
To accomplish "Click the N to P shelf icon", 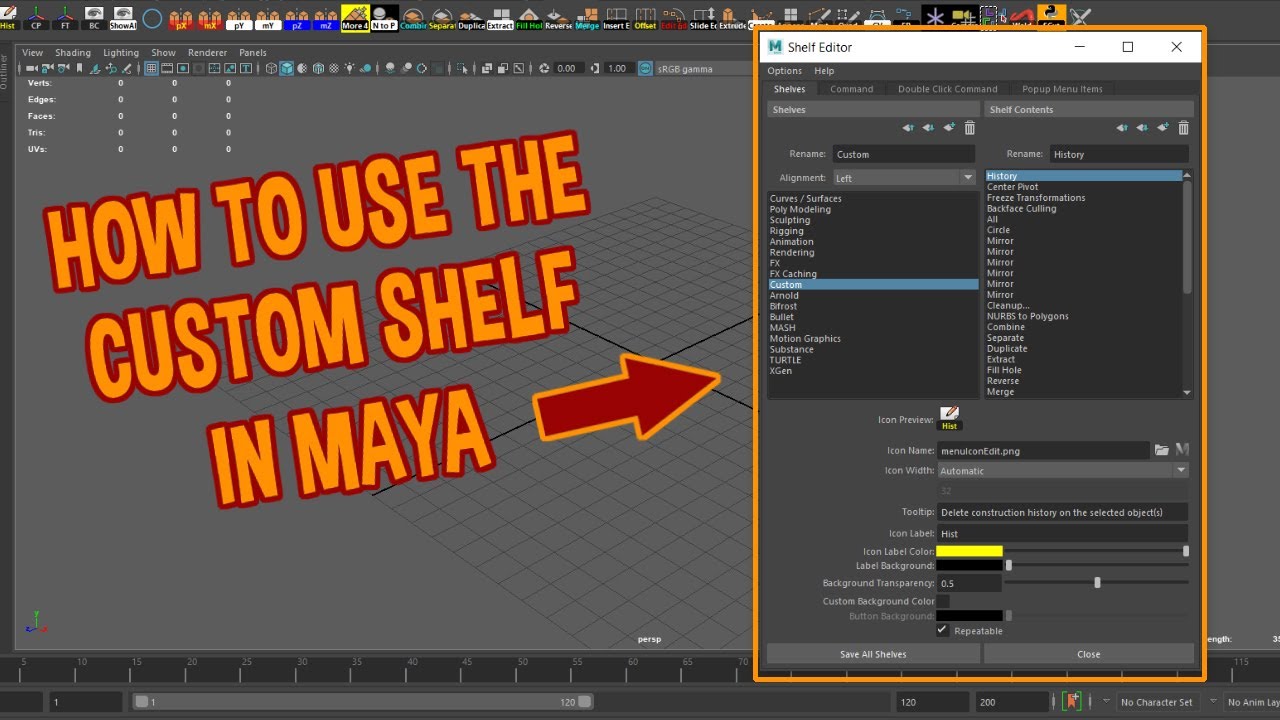I will (384, 18).
